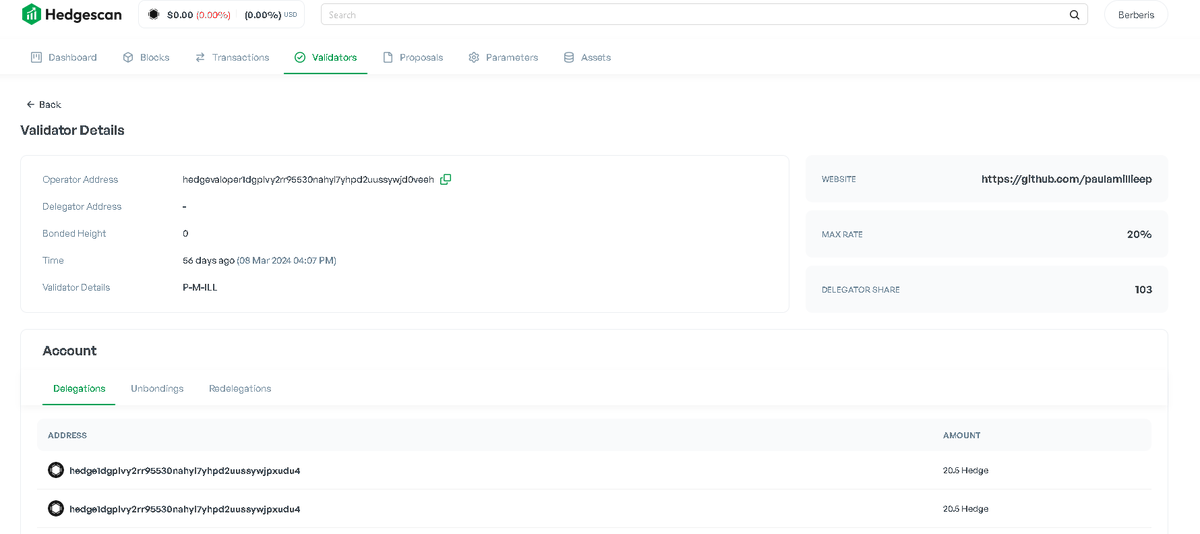Click the operator address hedgevaloper text

(308, 179)
